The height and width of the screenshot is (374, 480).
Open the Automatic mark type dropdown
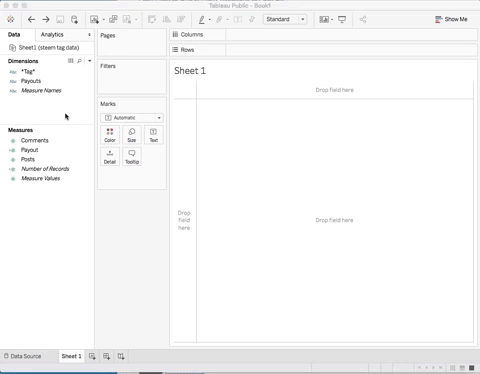[x=132, y=118]
